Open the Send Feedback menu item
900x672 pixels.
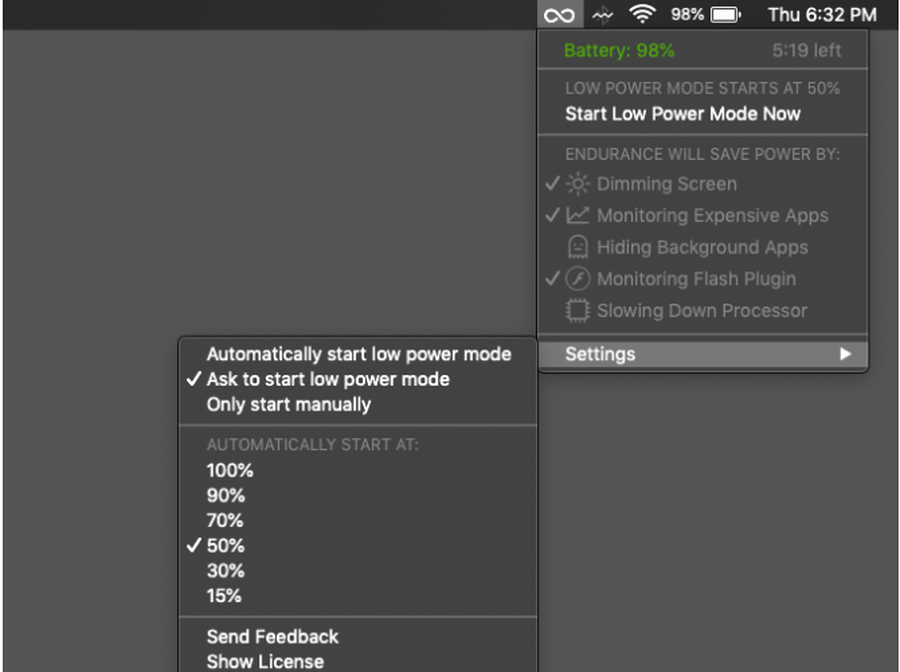click(x=272, y=637)
